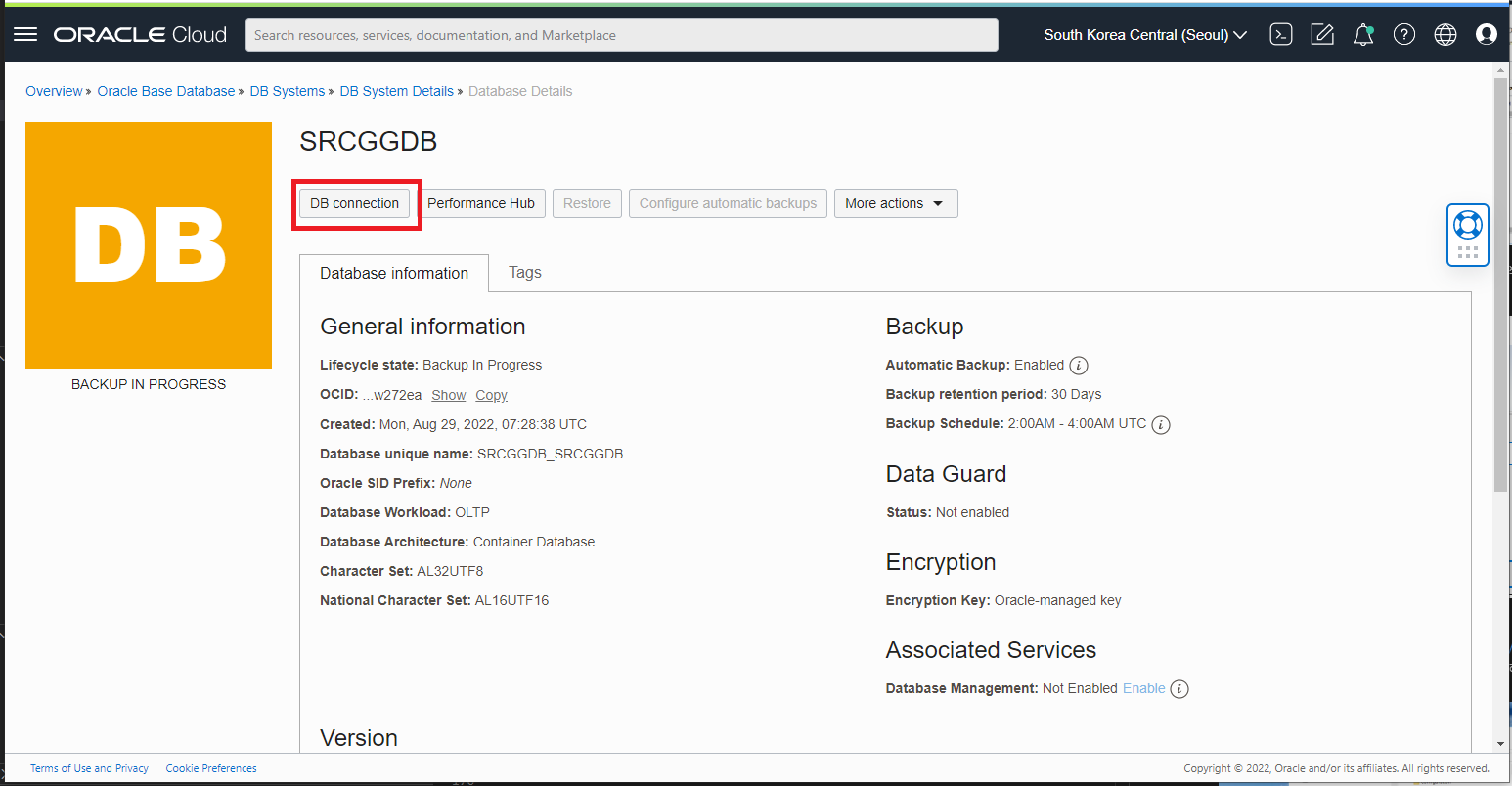This screenshot has width=1512, height=786.
Task: Click the BACKUP IN PROGRESS status label
Action: point(149,384)
